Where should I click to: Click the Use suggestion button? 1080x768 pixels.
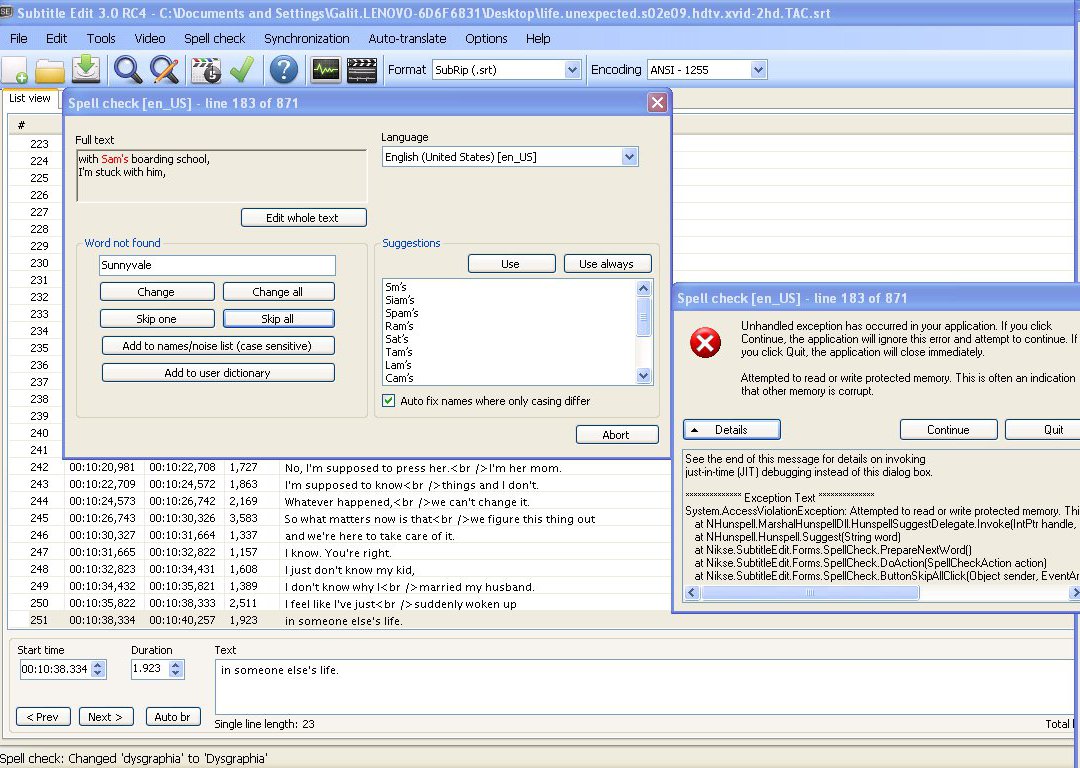coord(512,264)
